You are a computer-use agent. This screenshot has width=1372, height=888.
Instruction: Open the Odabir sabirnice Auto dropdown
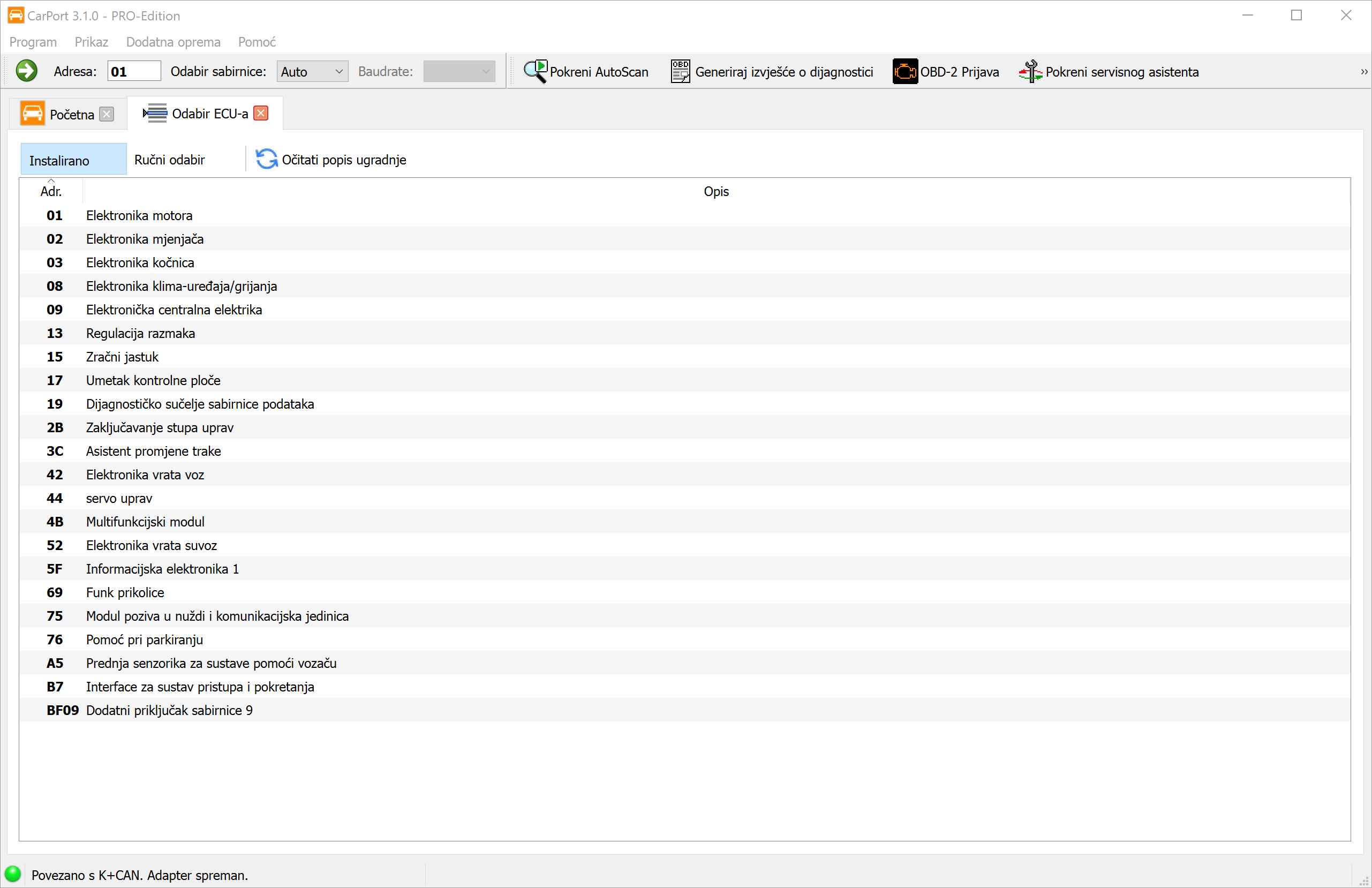tap(312, 72)
